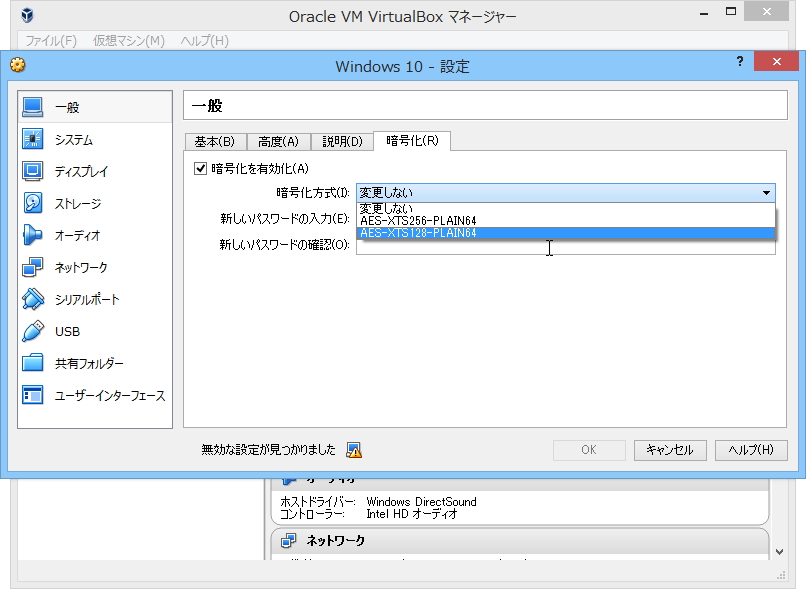This screenshot has width=806, height=589.
Task: Choose AES-XTS128-PLAIN64 cipher option
Action: (x=565, y=233)
